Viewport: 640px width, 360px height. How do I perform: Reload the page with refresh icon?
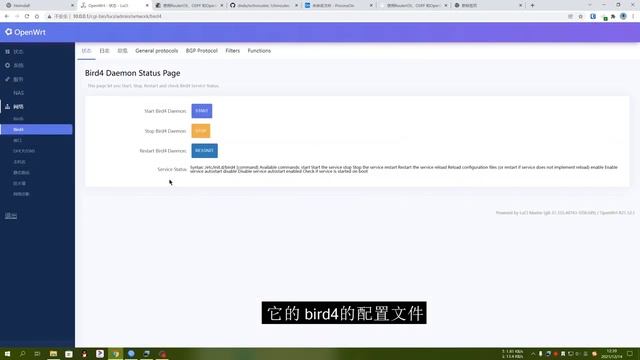[x=27, y=16]
